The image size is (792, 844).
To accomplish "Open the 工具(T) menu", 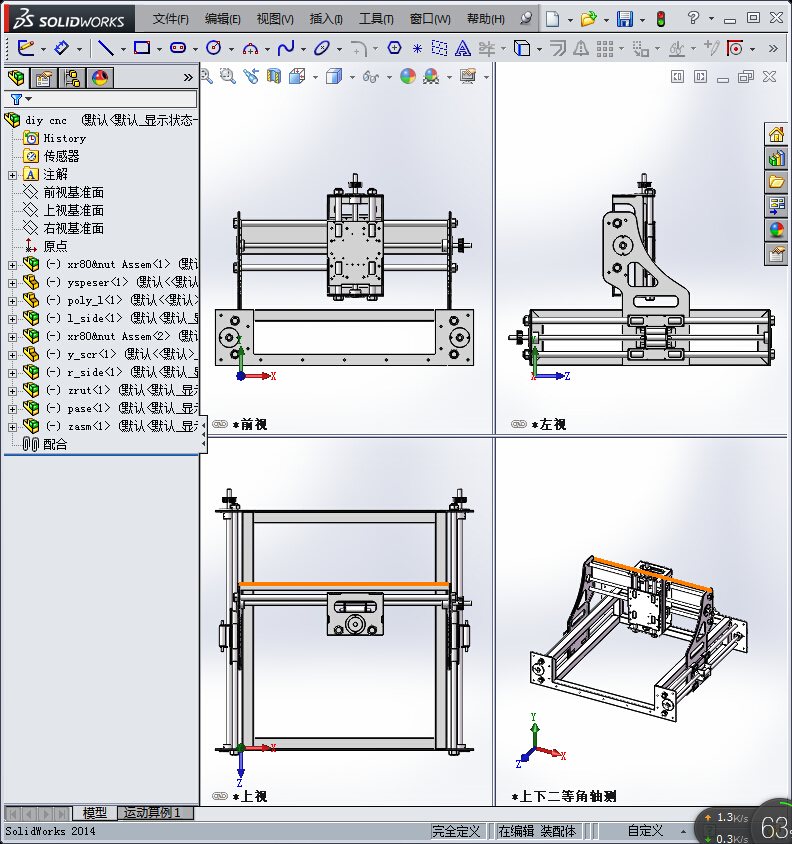I will tap(376, 19).
